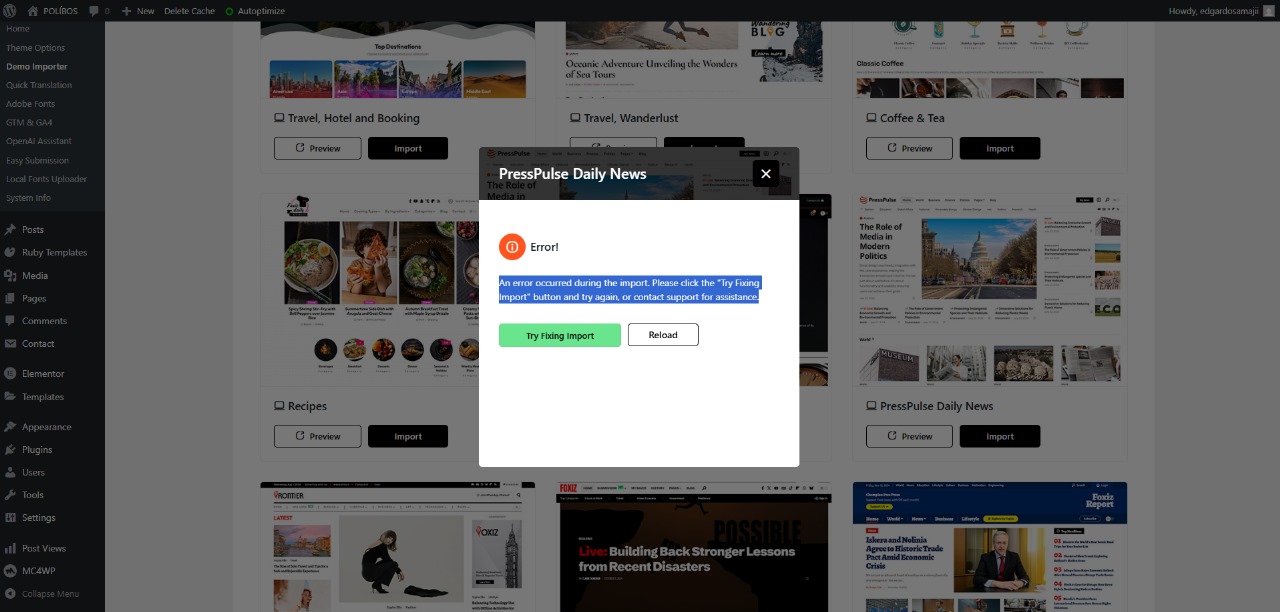Open Theme Options in the sidebar
Viewport: 1280px width, 612px height.
coord(35,48)
